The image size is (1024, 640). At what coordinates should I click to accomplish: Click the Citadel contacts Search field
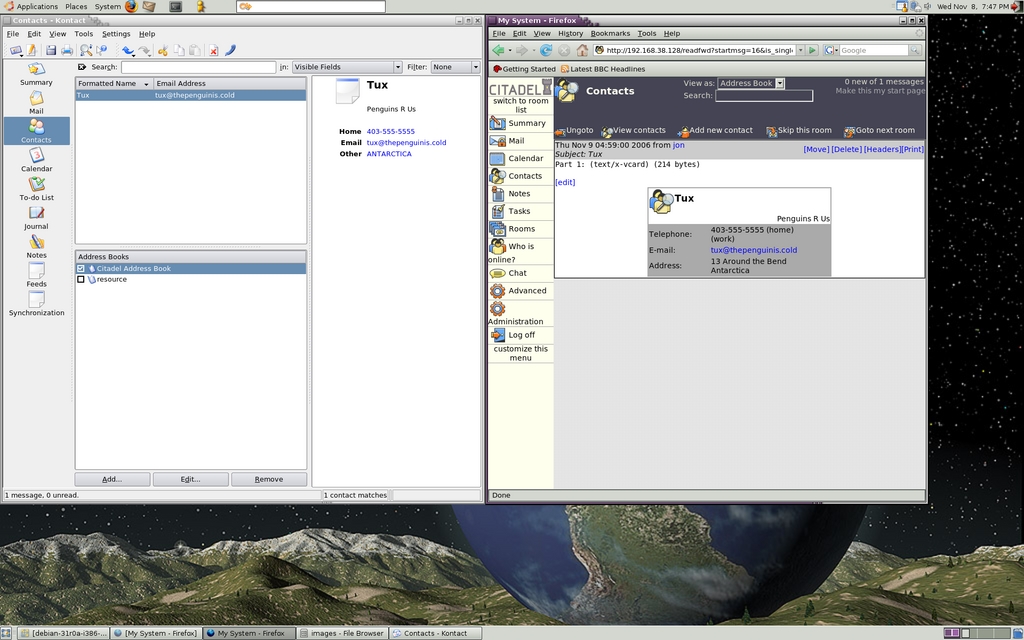[764, 96]
